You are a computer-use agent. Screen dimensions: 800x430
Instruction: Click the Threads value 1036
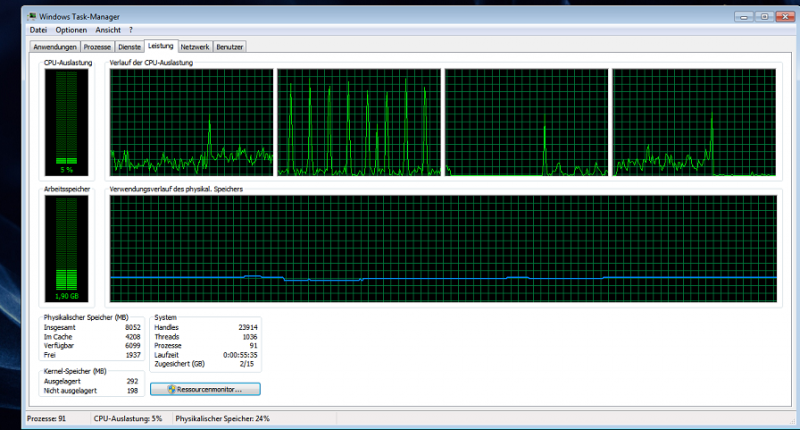click(250, 337)
